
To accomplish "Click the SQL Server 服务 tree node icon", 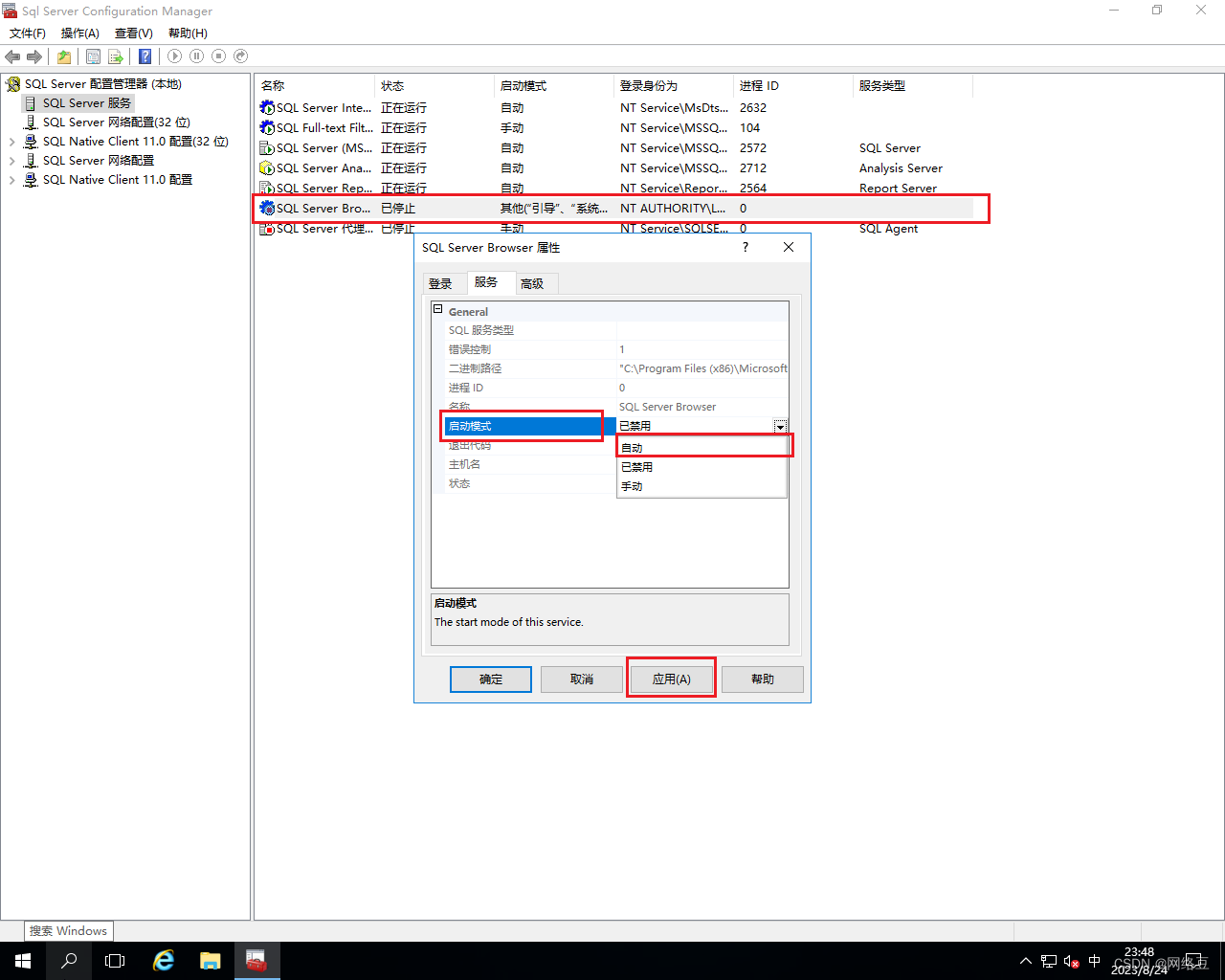I will pyautogui.click(x=31, y=103).
